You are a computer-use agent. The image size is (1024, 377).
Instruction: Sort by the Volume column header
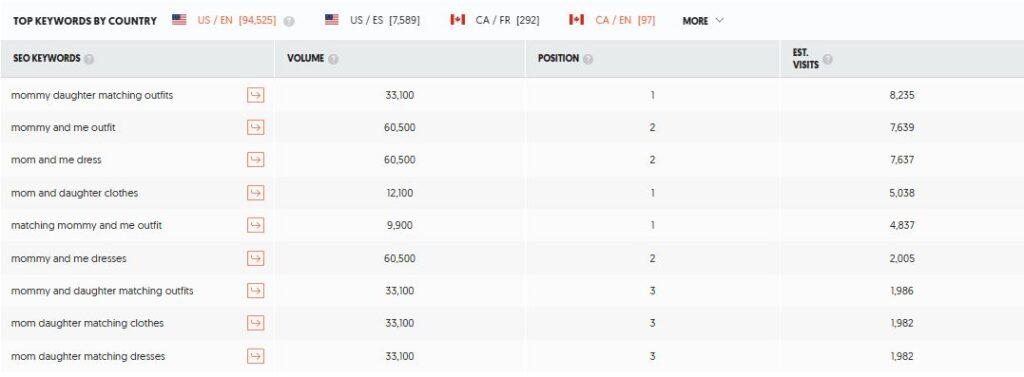305,58
